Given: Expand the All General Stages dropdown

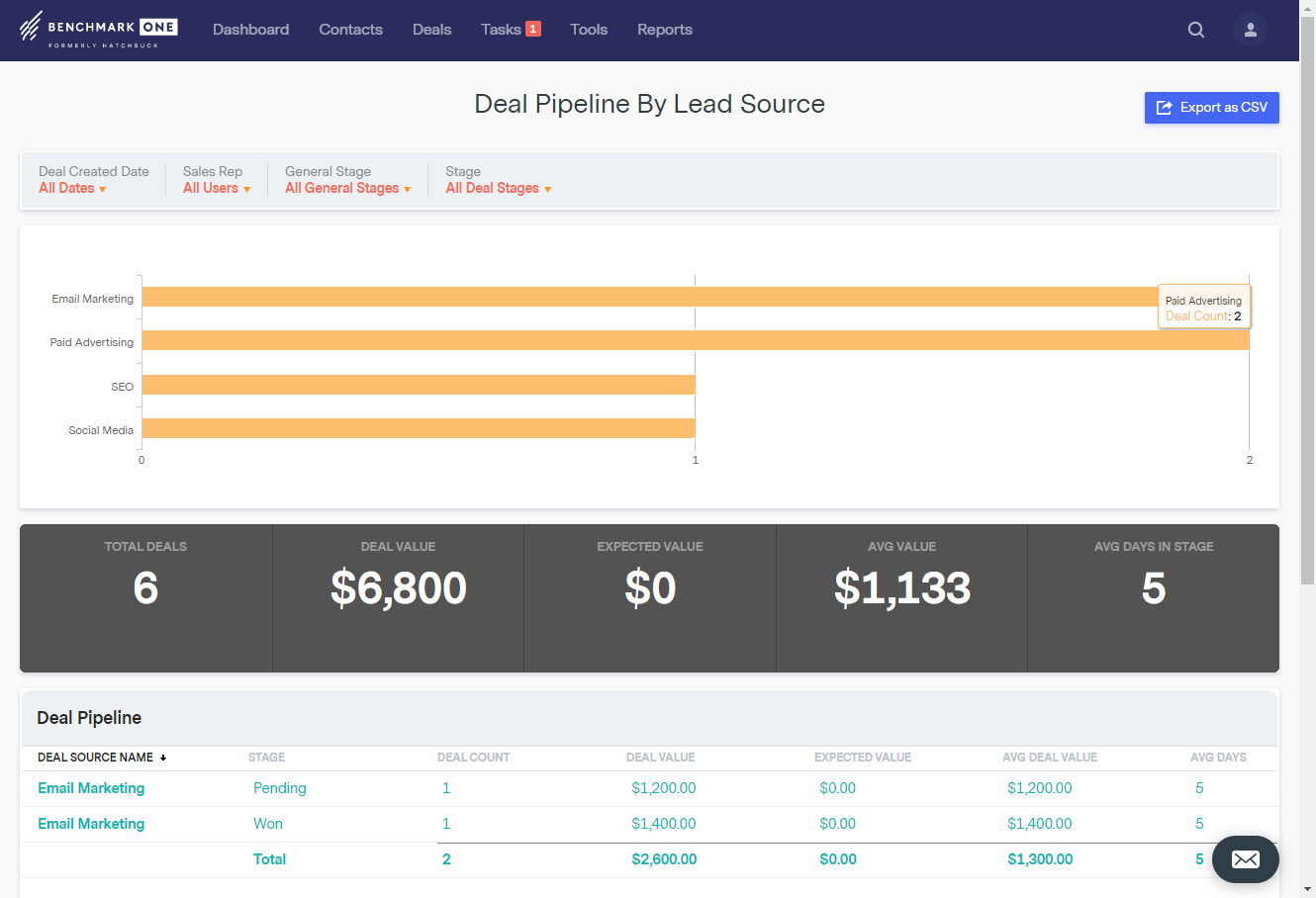Looking at the screenshot, I should pyautogui.click(x=348, y=188).
